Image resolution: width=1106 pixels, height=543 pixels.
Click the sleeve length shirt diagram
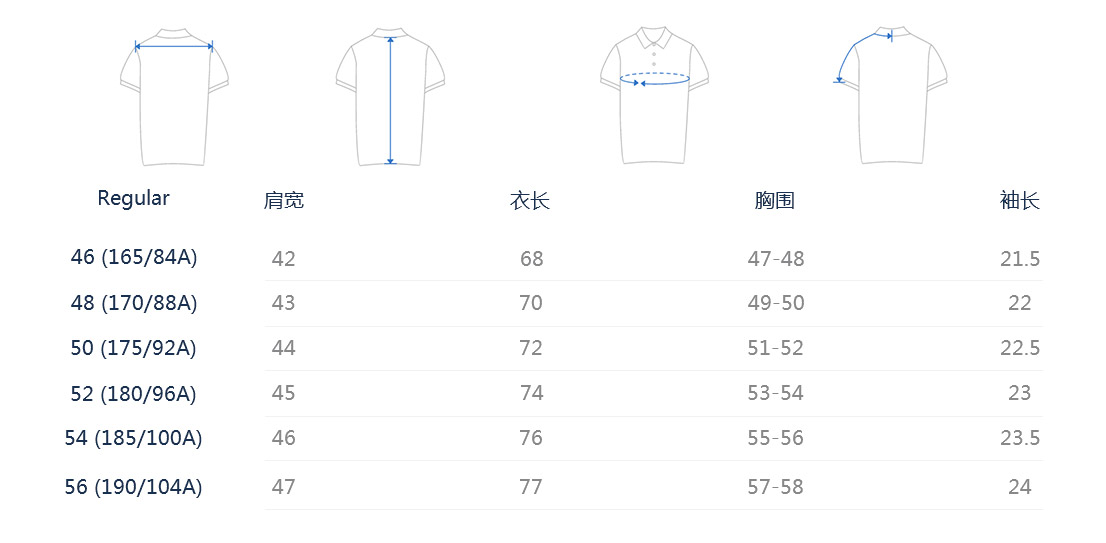pyautogui.click(x=890, y=95)
